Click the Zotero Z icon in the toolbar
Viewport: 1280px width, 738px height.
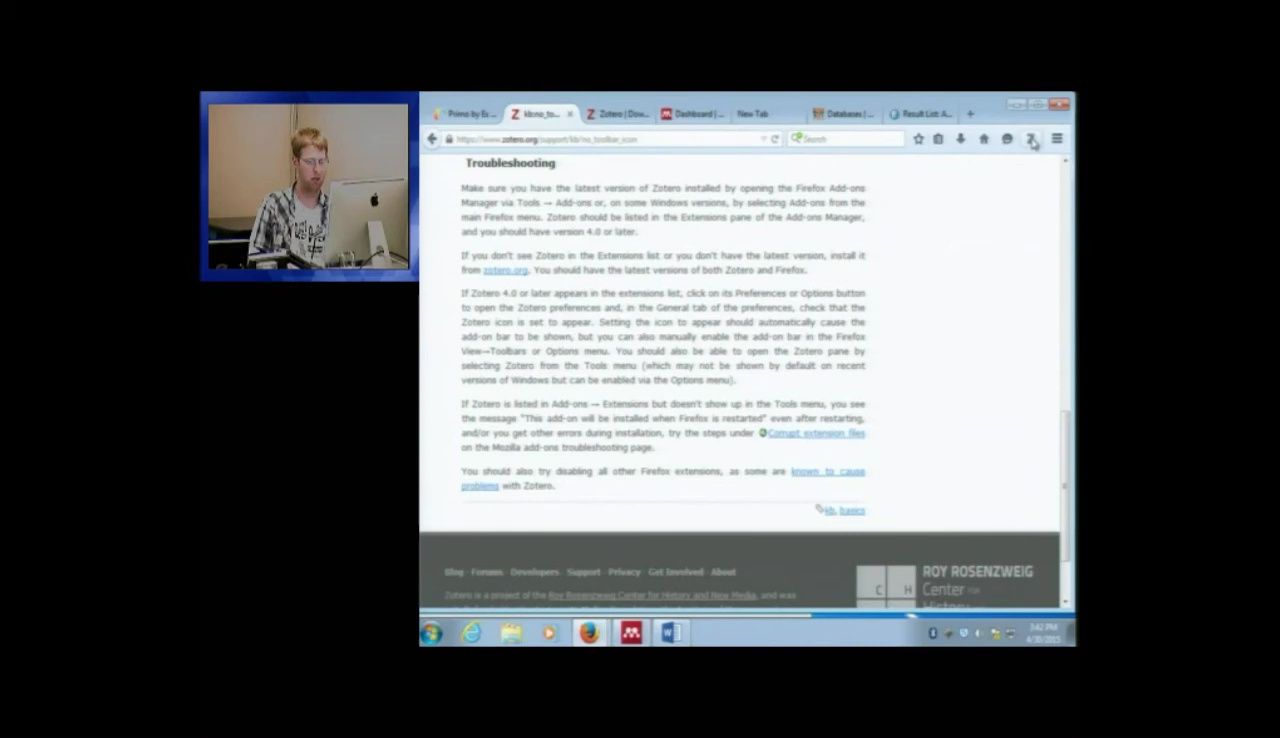(1031, 139)
